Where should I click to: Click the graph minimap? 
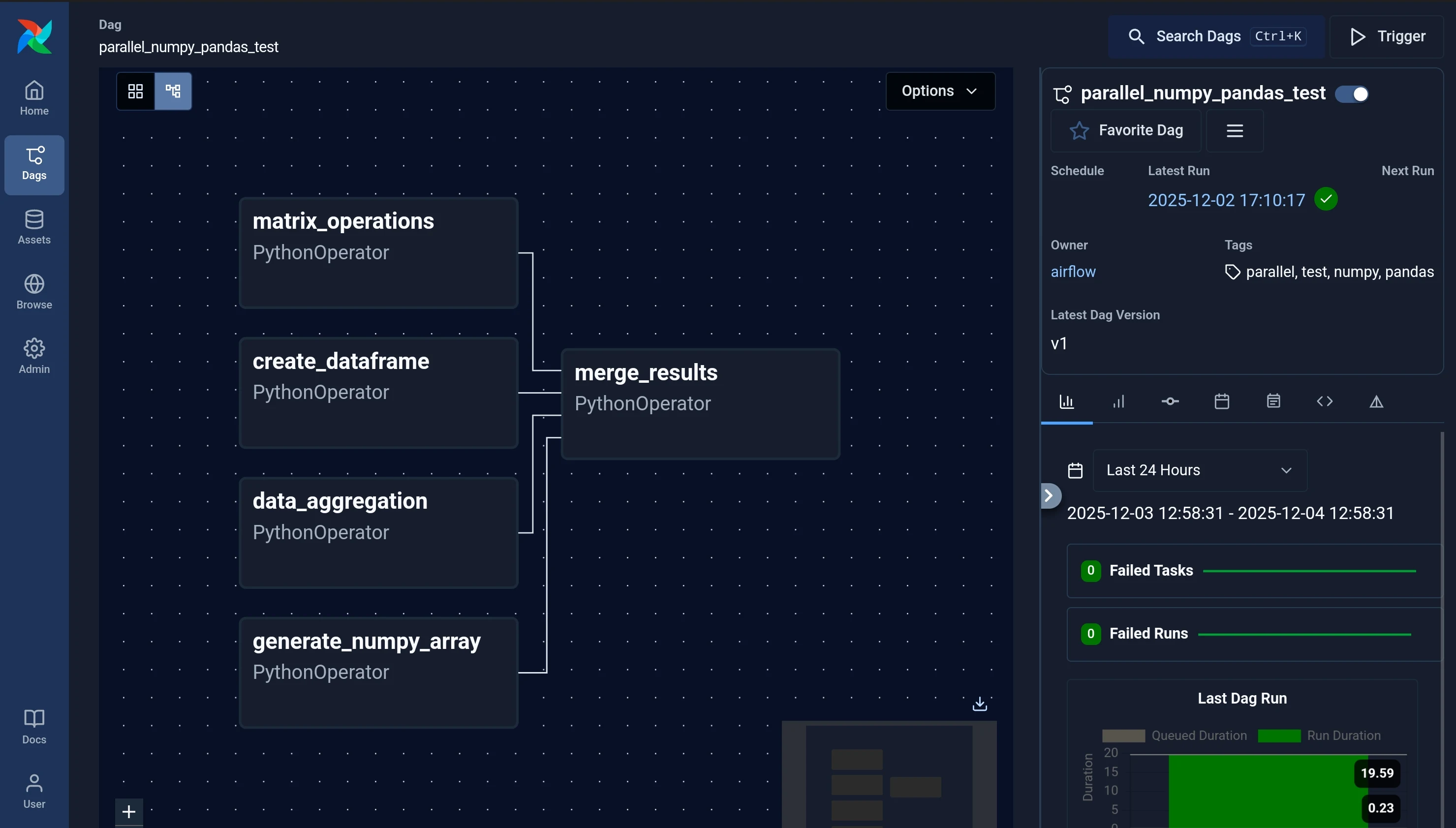(x=889, y=774)
